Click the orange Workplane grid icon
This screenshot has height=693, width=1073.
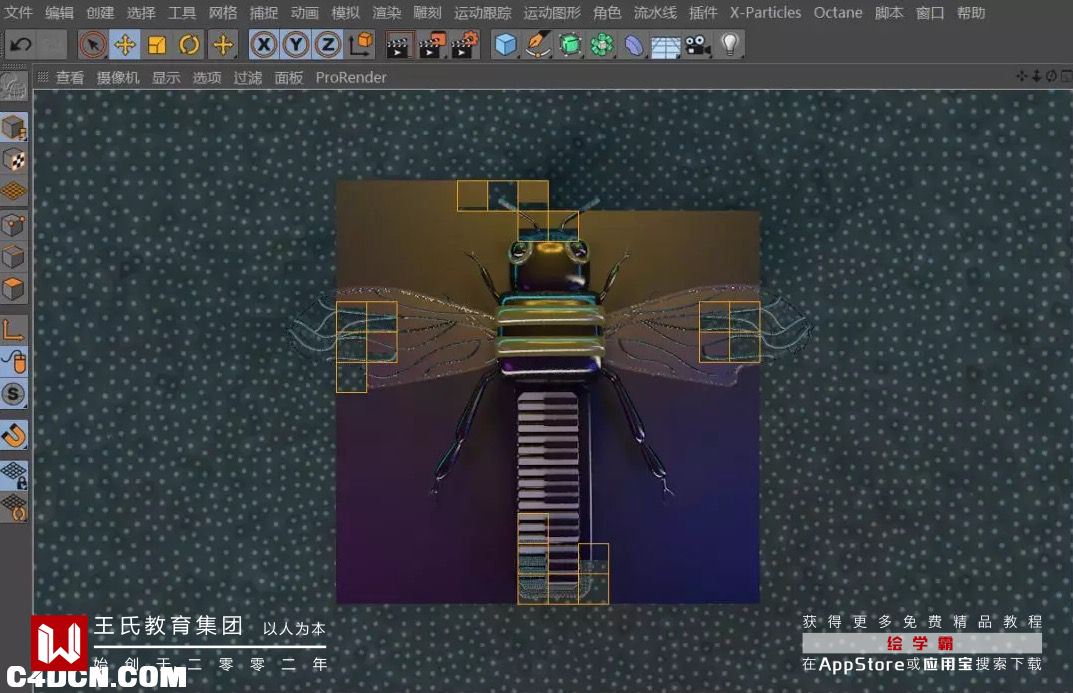click(14, 192)
